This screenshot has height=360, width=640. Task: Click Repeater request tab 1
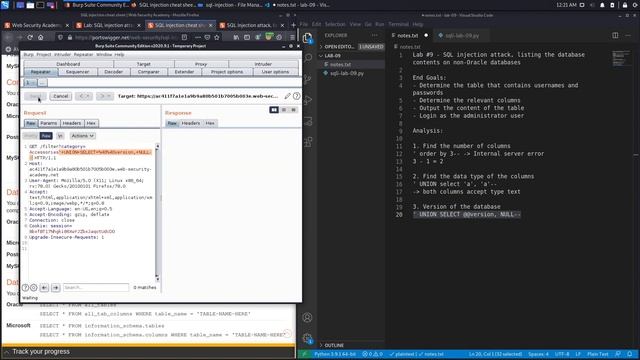(30, 82)
